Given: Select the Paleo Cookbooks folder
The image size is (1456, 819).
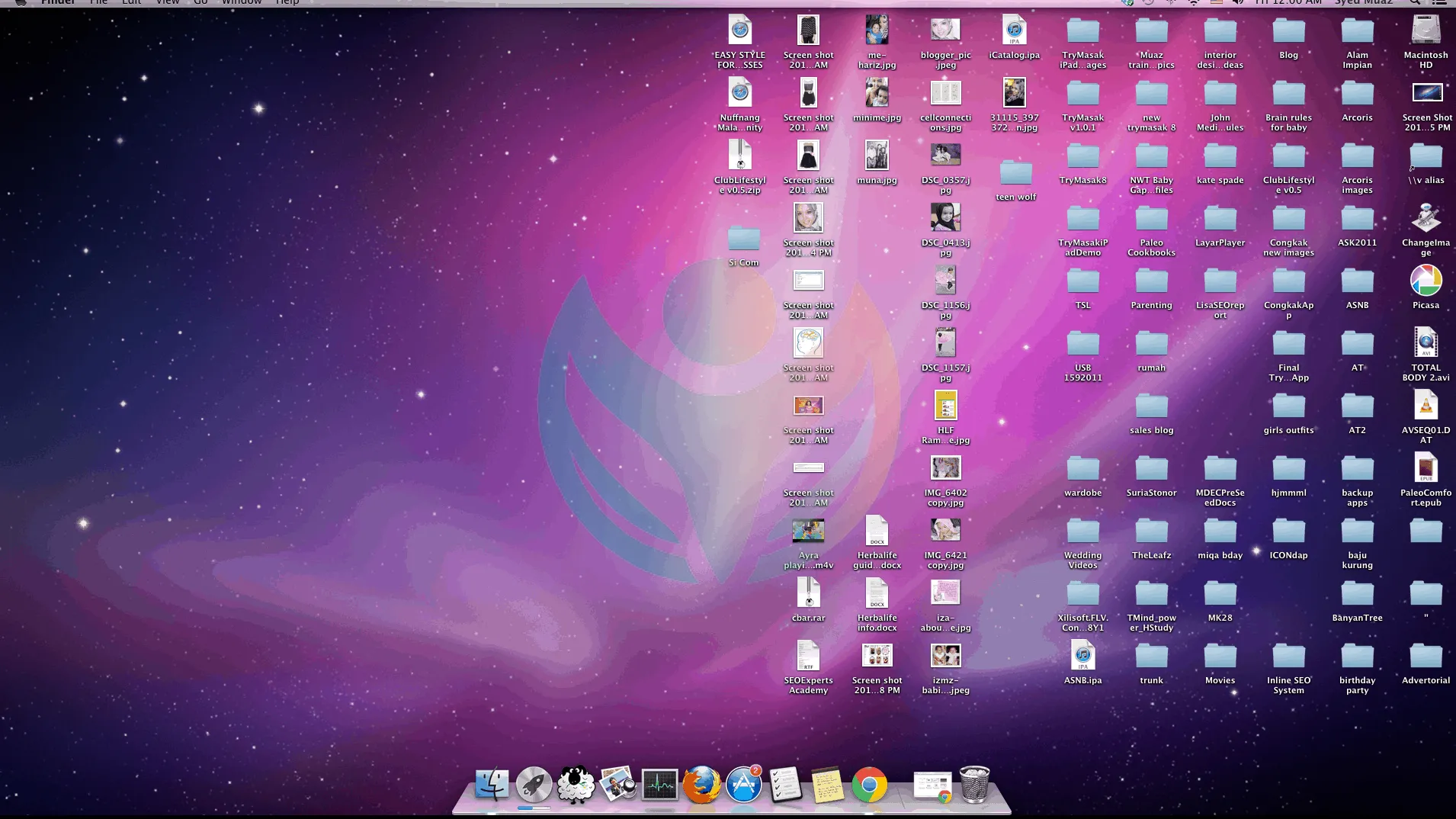Looking at the screenshot, I should pyautogui.click(x=1151, y=220).
